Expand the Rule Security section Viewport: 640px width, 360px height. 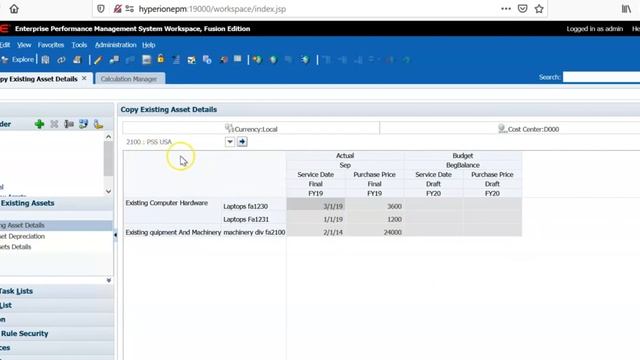tap(56, 333)
